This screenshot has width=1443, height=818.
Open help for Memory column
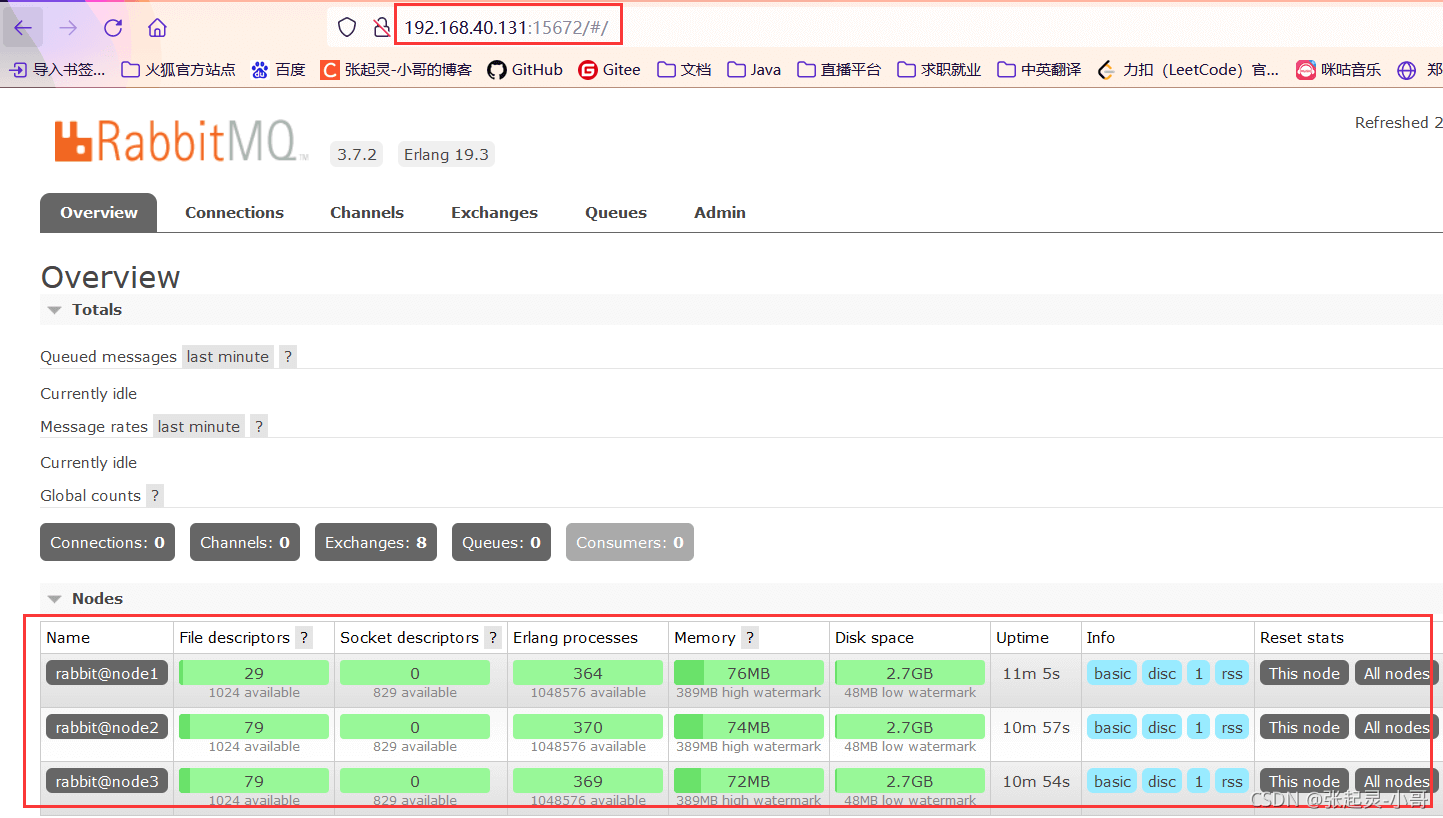point(750,638)
